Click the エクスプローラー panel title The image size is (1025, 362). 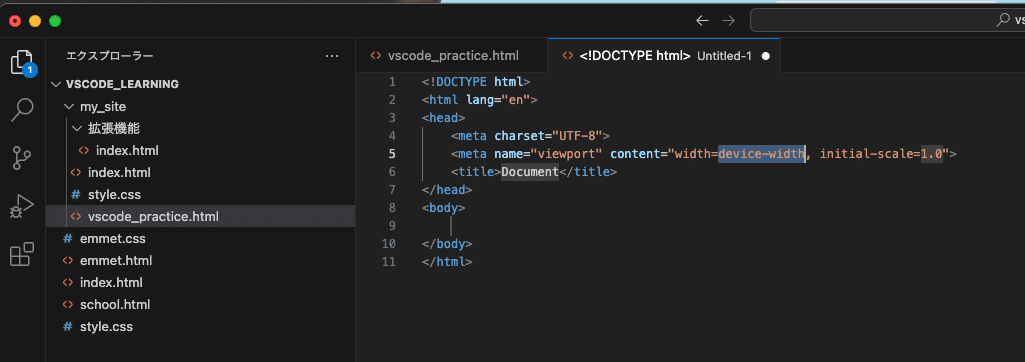pyautogui.click(x=110, y=56)
